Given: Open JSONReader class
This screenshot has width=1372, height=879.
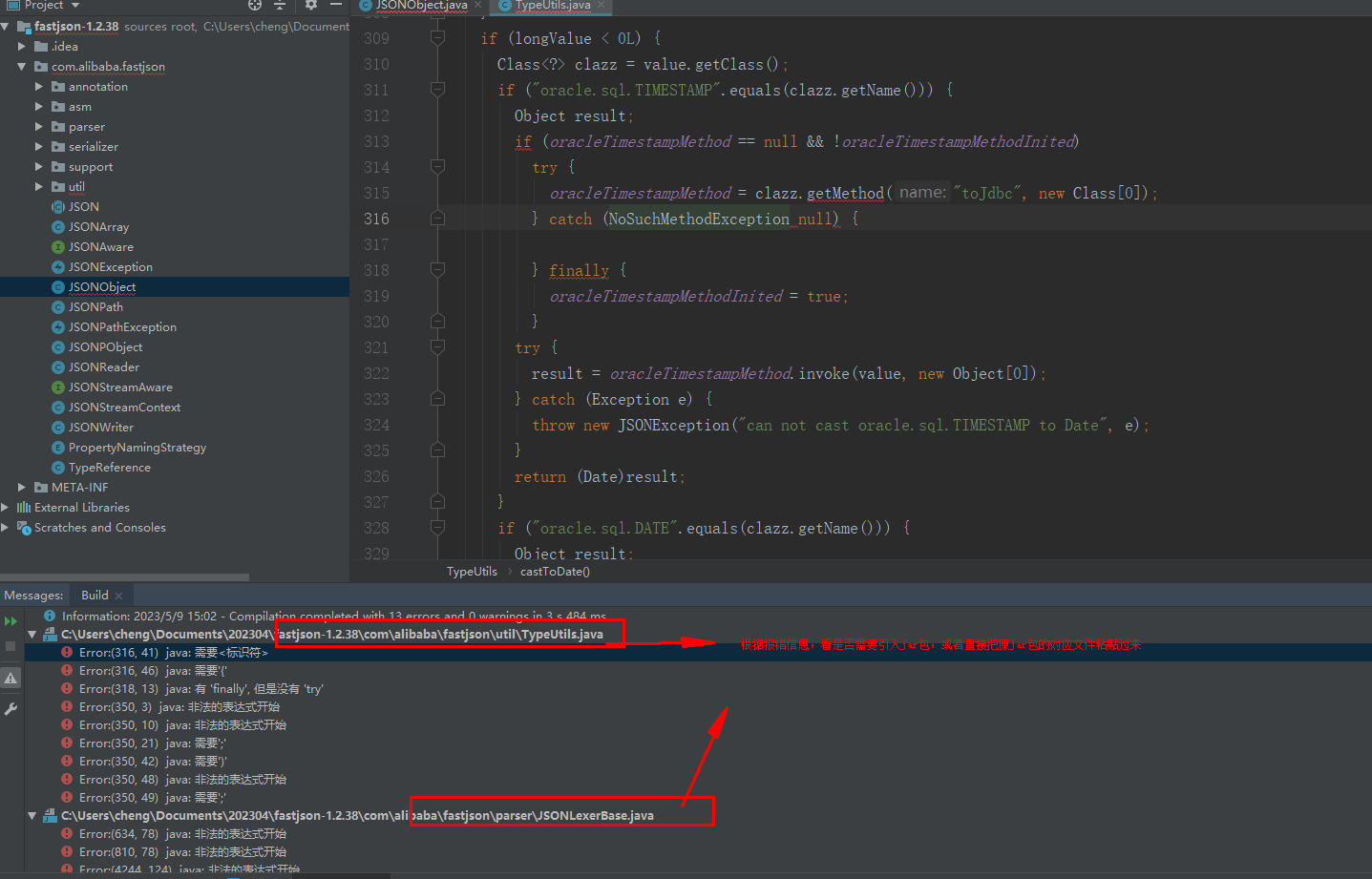Looking at the screenshot, I should [x=103, y=367].
